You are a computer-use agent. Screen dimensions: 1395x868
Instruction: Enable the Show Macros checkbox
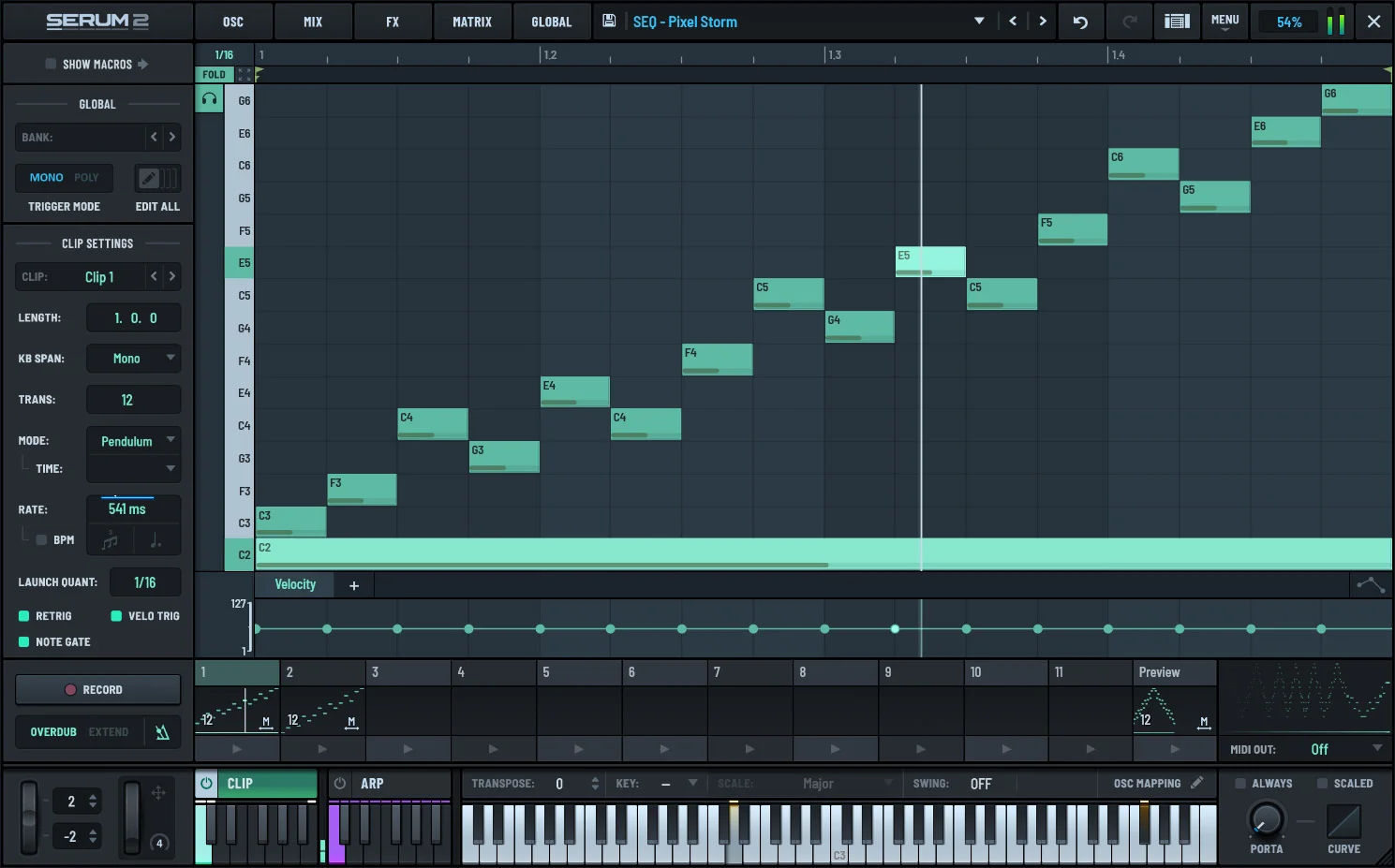pyautogui.click(x=51, y=65)
